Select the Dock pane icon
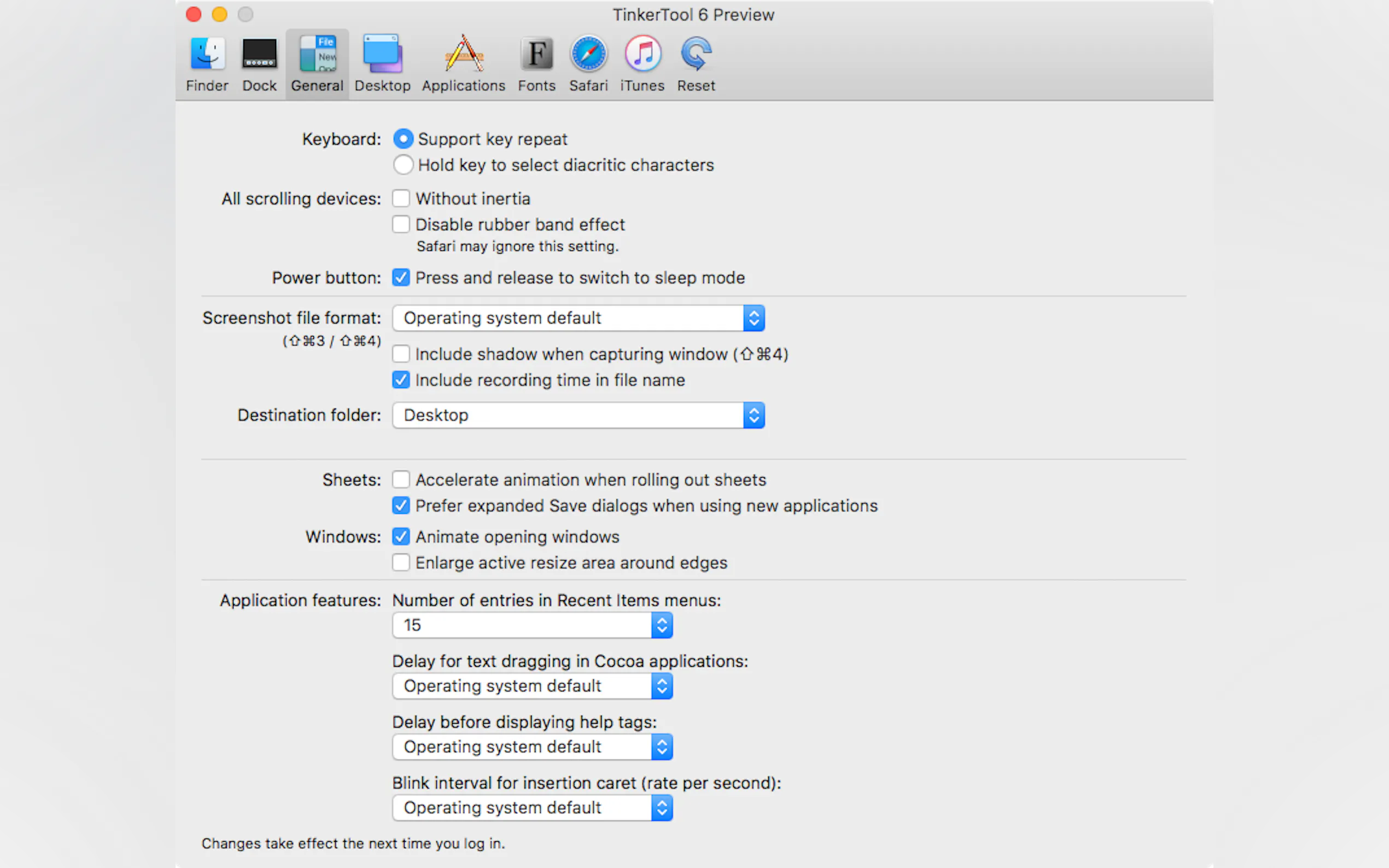Screen dimensions: 1389x868 (x=259, y=55)
